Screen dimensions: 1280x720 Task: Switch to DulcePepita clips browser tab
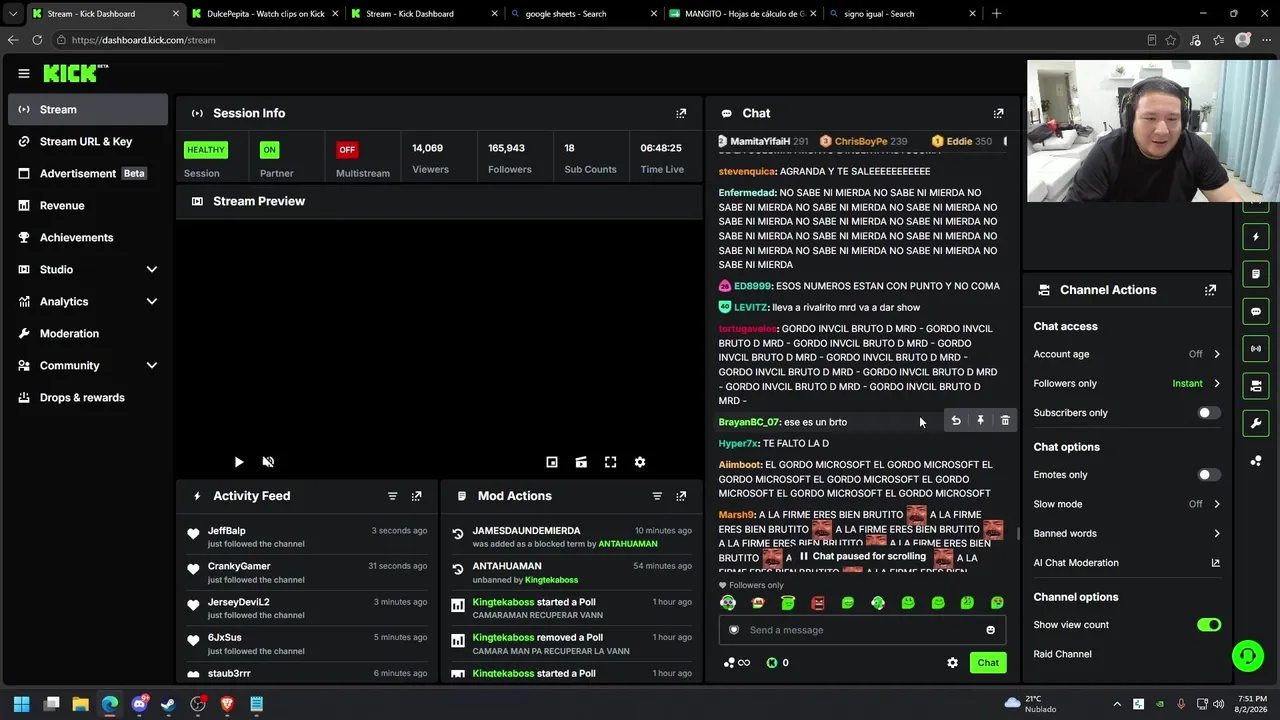click(263, 14)
